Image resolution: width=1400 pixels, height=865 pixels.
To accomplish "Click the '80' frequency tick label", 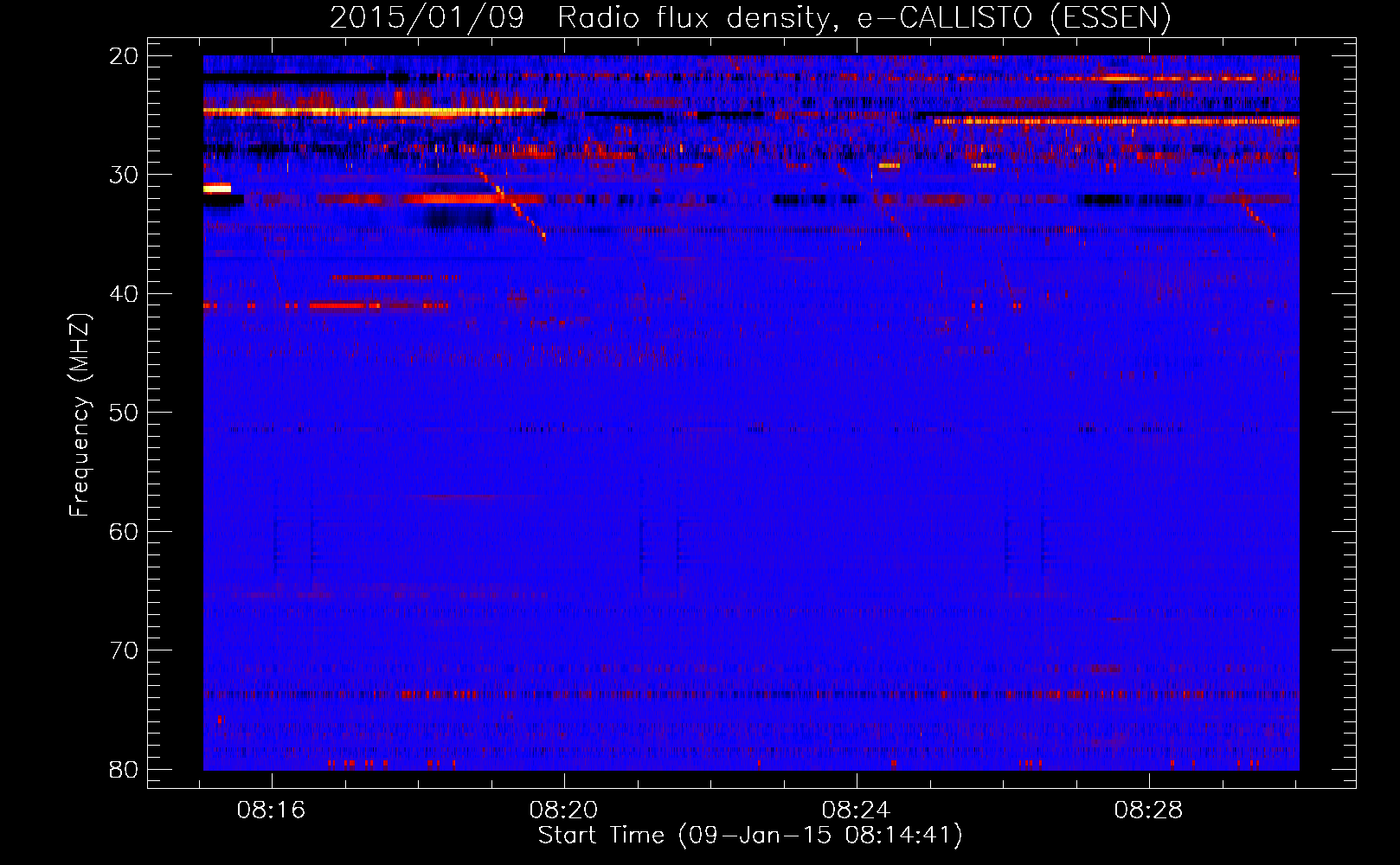I will tap(124, 769).
